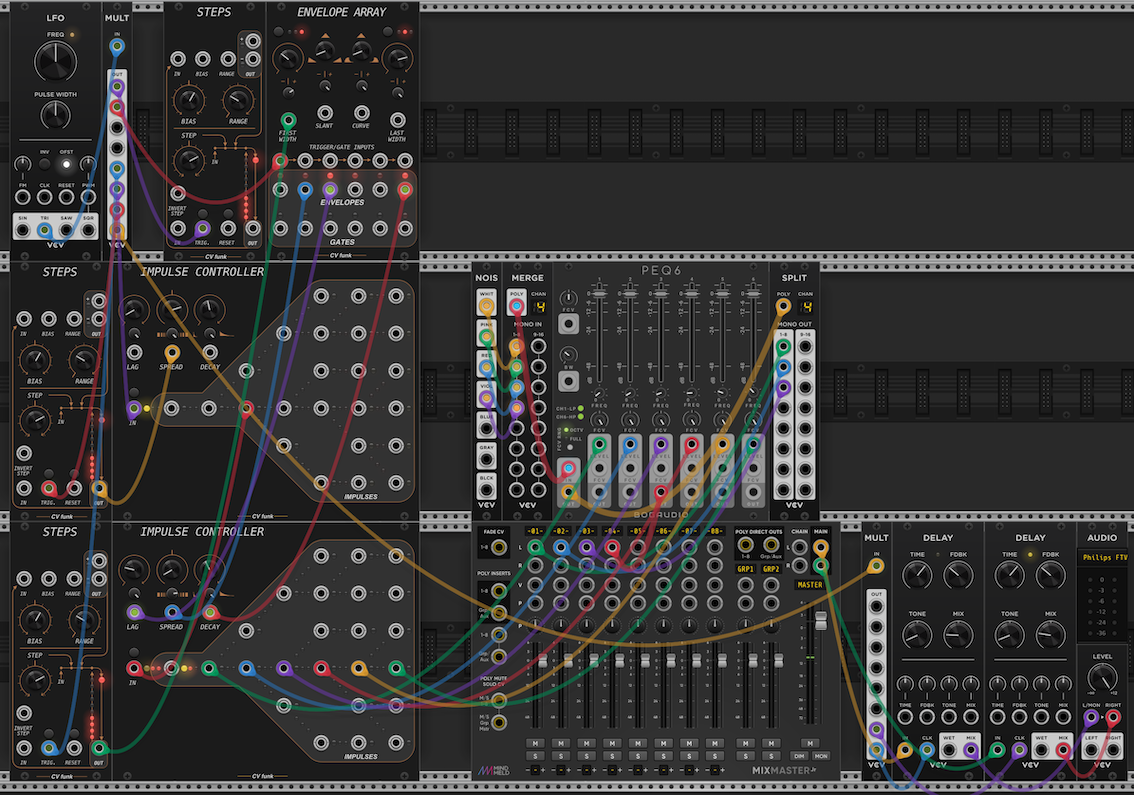
Task: Click the MERGE POLY output jack
Action: 516,307
